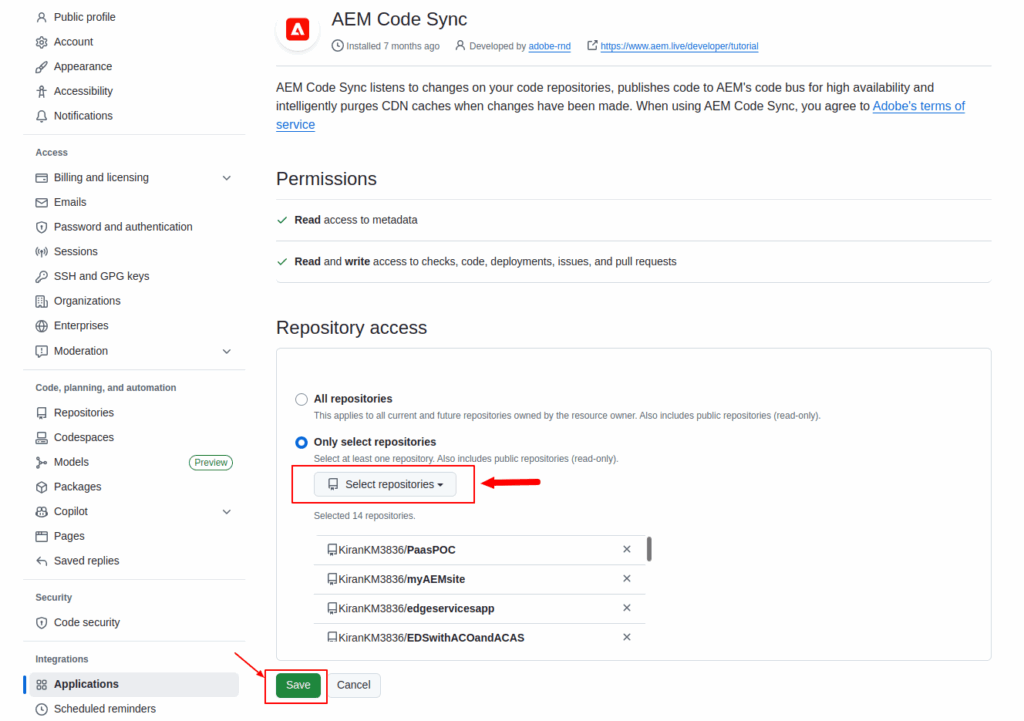Viewport: 1024px width, 721px height.
Task: Open Adobe's terms of service link
Action: point(918,106)
